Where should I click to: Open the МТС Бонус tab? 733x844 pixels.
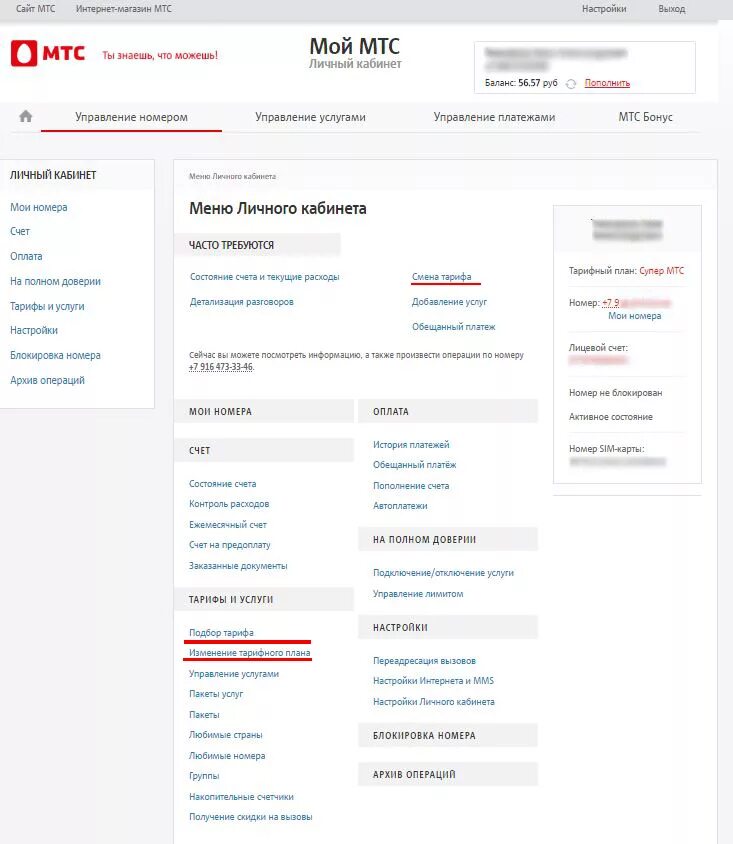646,117
